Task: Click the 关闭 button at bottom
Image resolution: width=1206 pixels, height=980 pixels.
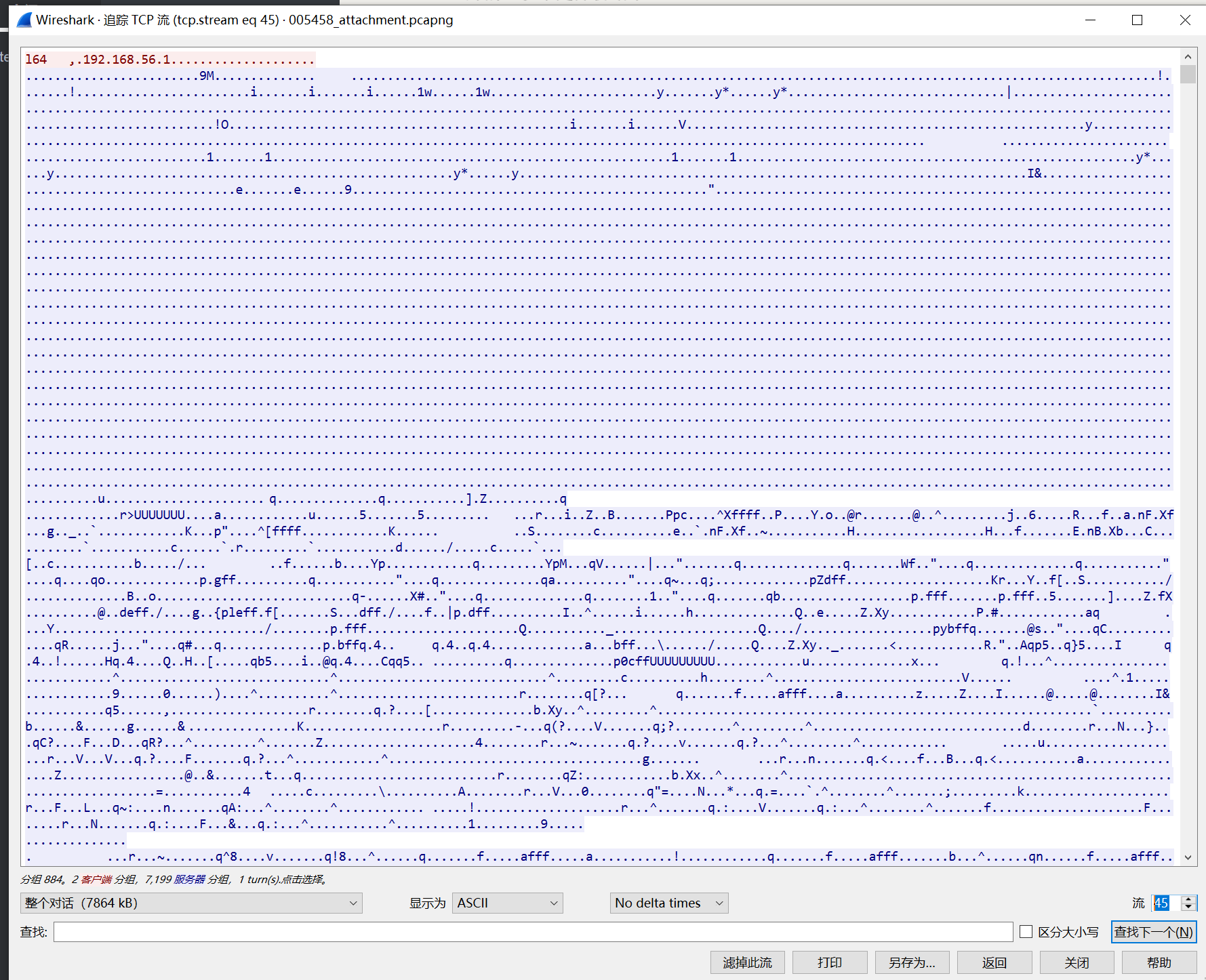Action: point(1077,962)
